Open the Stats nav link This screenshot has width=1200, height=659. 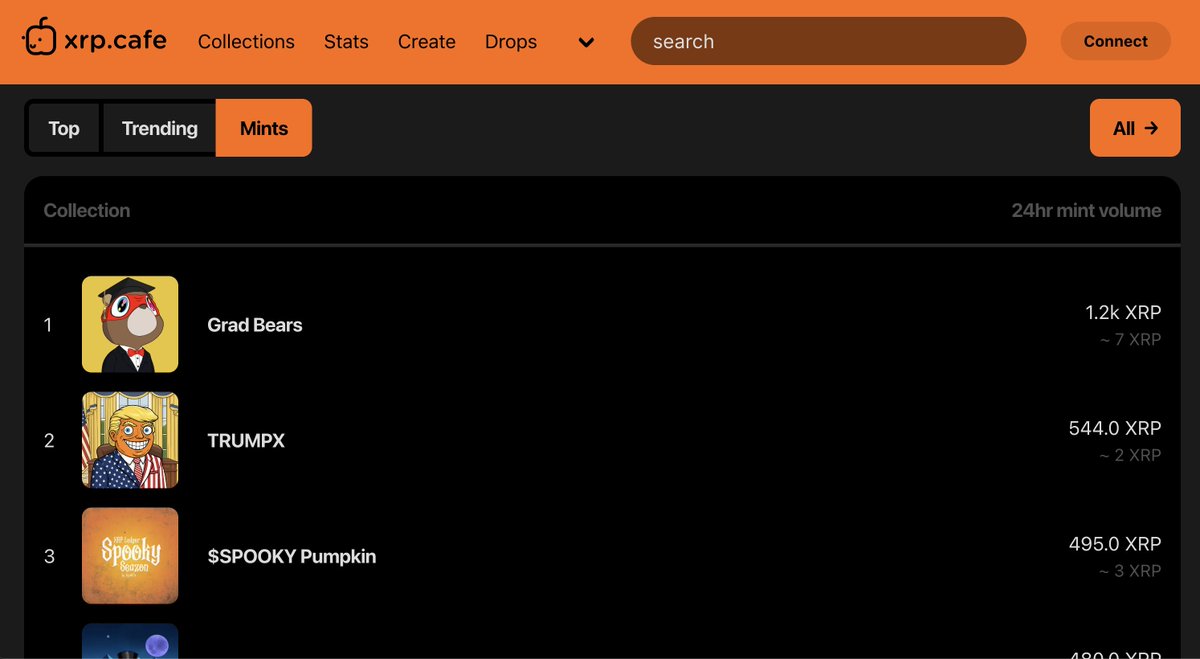point(346,42)
